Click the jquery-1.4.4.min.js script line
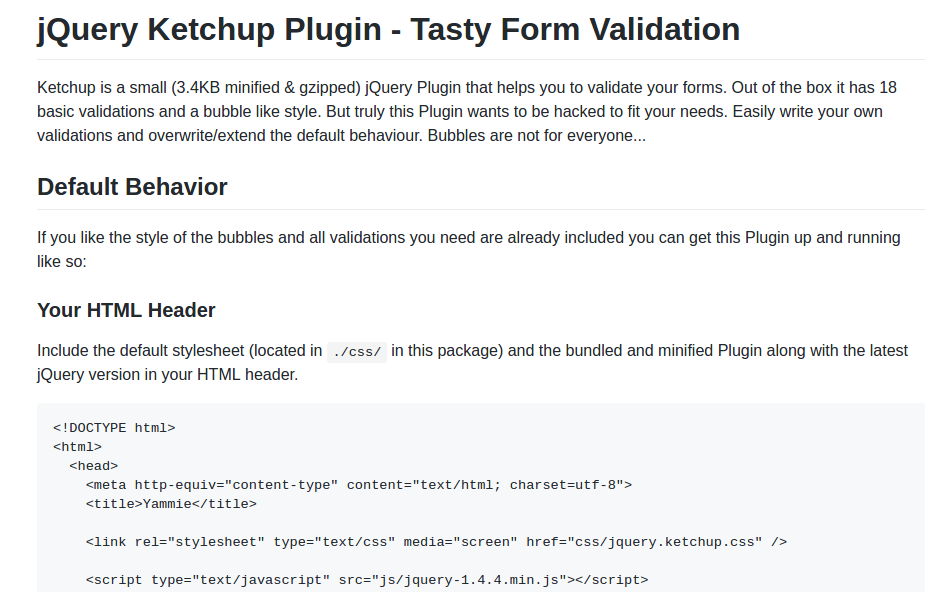This screenshot has height=592, width=939. pos(366,579)
